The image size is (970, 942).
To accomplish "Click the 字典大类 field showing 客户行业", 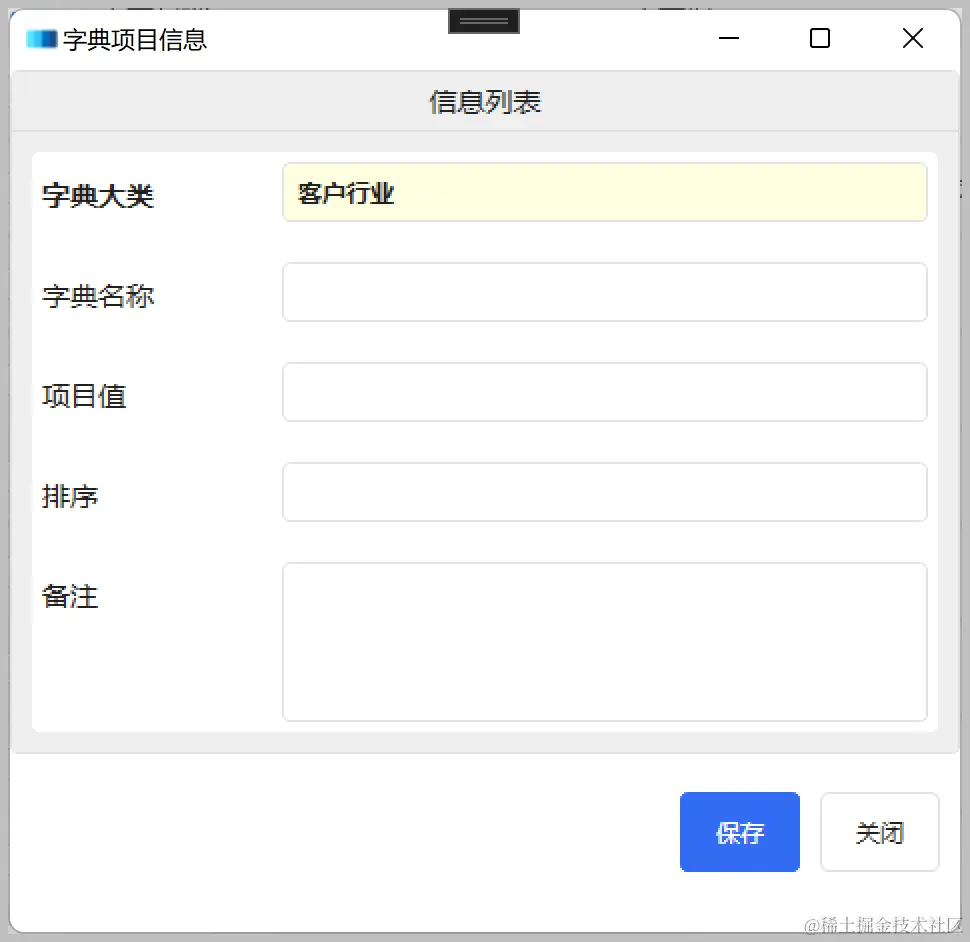I will [x=604, y=192].
